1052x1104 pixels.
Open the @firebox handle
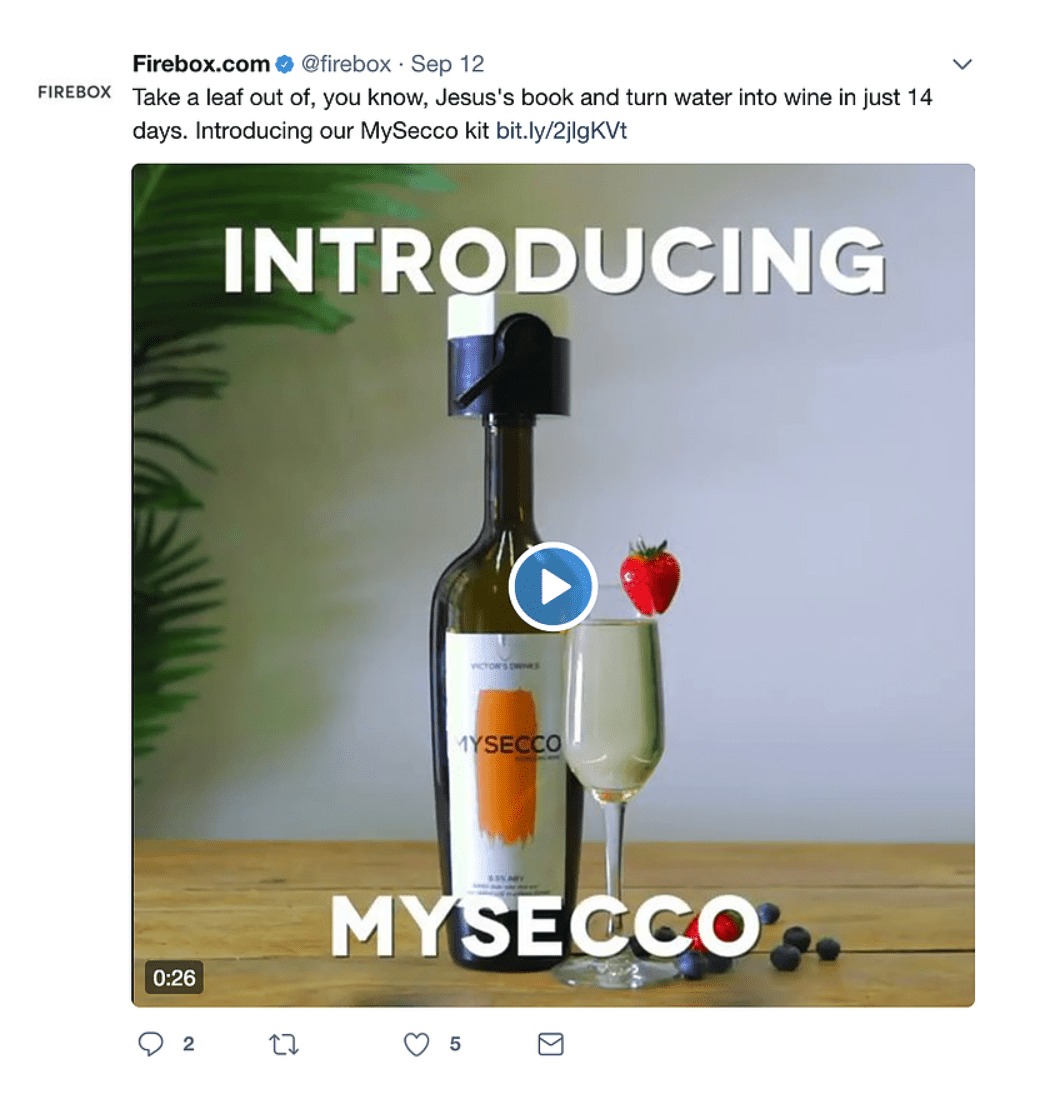coord(346,64)
